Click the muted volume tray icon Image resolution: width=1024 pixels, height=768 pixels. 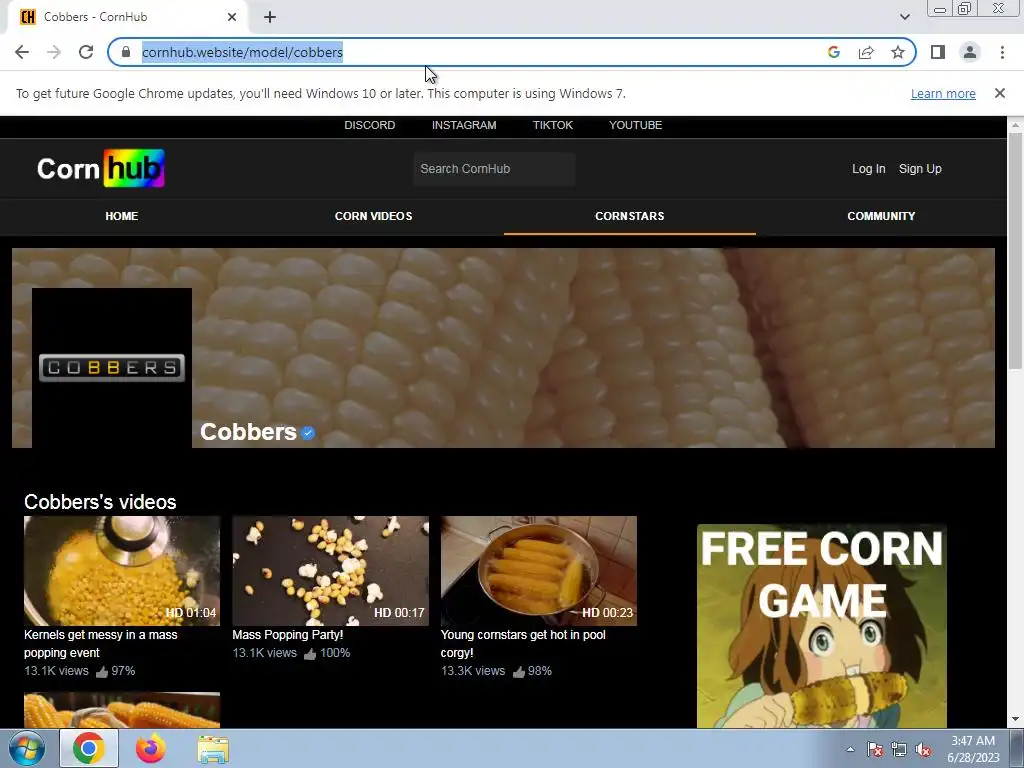pyautogui.click(x=923, y=749)
